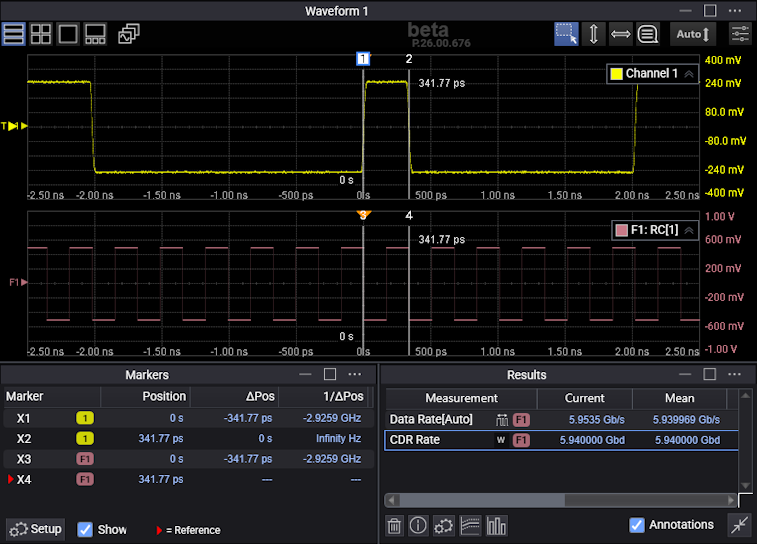Activate the zoom box selection tool

[x=566, y=33]
